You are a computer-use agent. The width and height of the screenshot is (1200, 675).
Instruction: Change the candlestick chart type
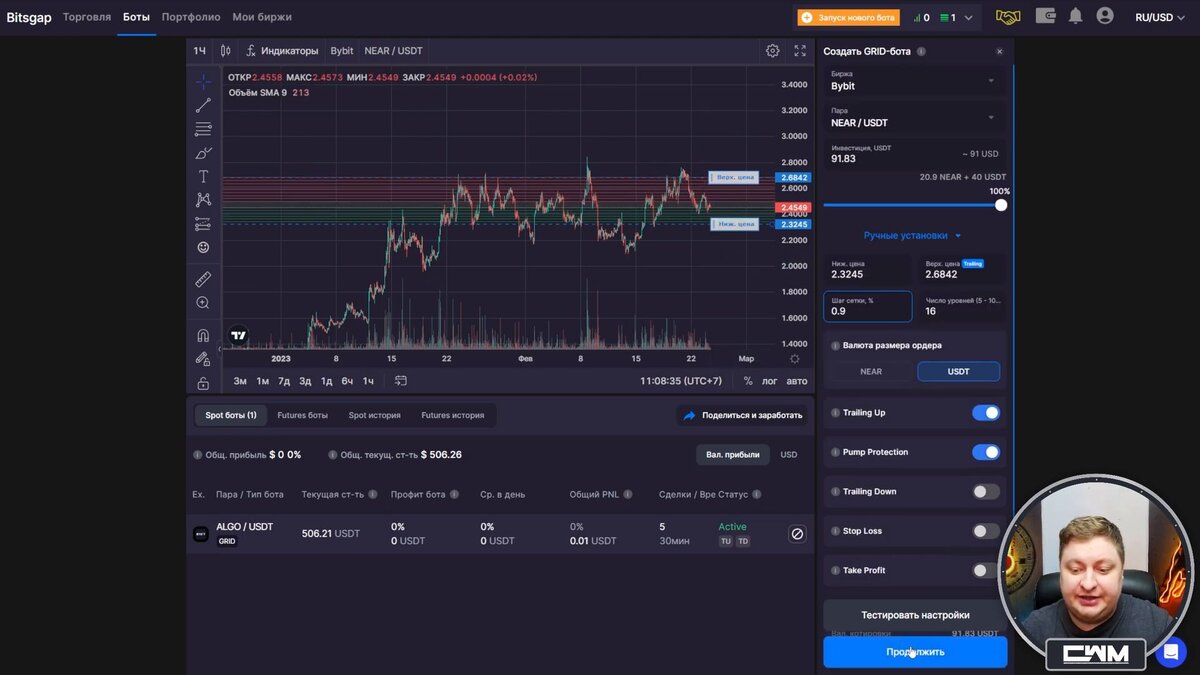point(226,51)
